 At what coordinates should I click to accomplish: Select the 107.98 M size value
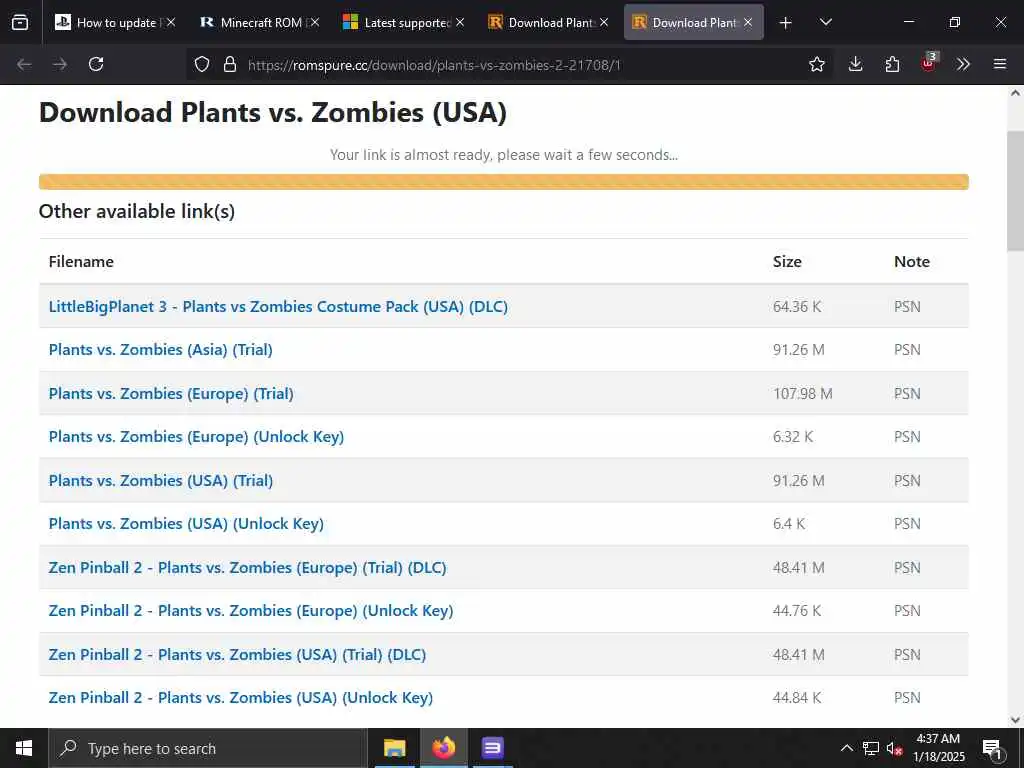[803, 393]
